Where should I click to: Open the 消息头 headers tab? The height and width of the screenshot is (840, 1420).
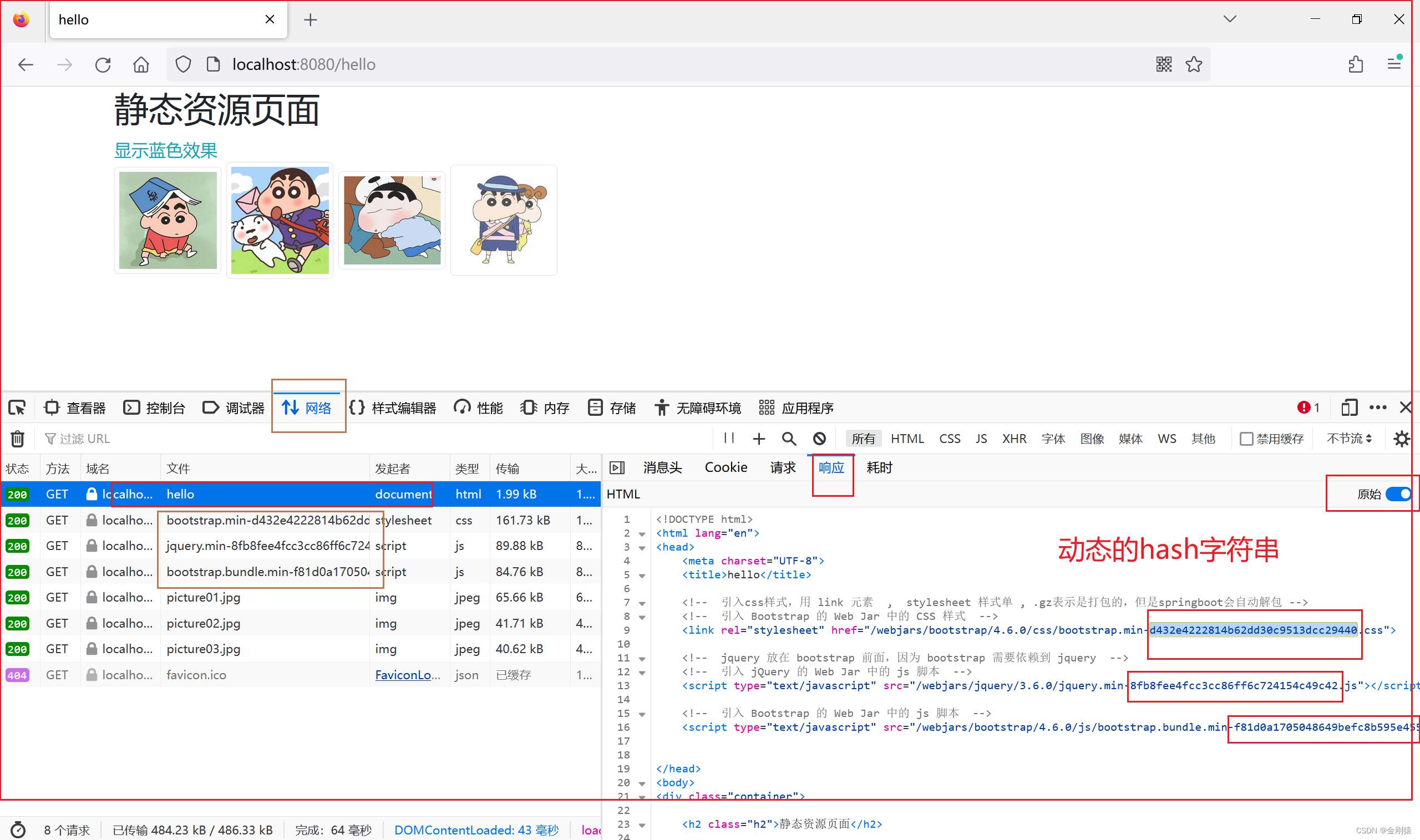[662, 467]
